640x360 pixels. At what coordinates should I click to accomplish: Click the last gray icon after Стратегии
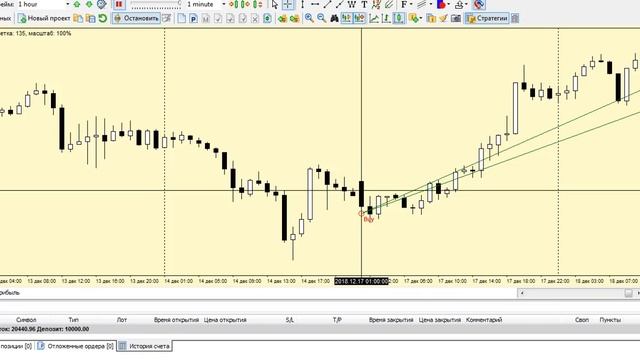click(x=515, y=18)
